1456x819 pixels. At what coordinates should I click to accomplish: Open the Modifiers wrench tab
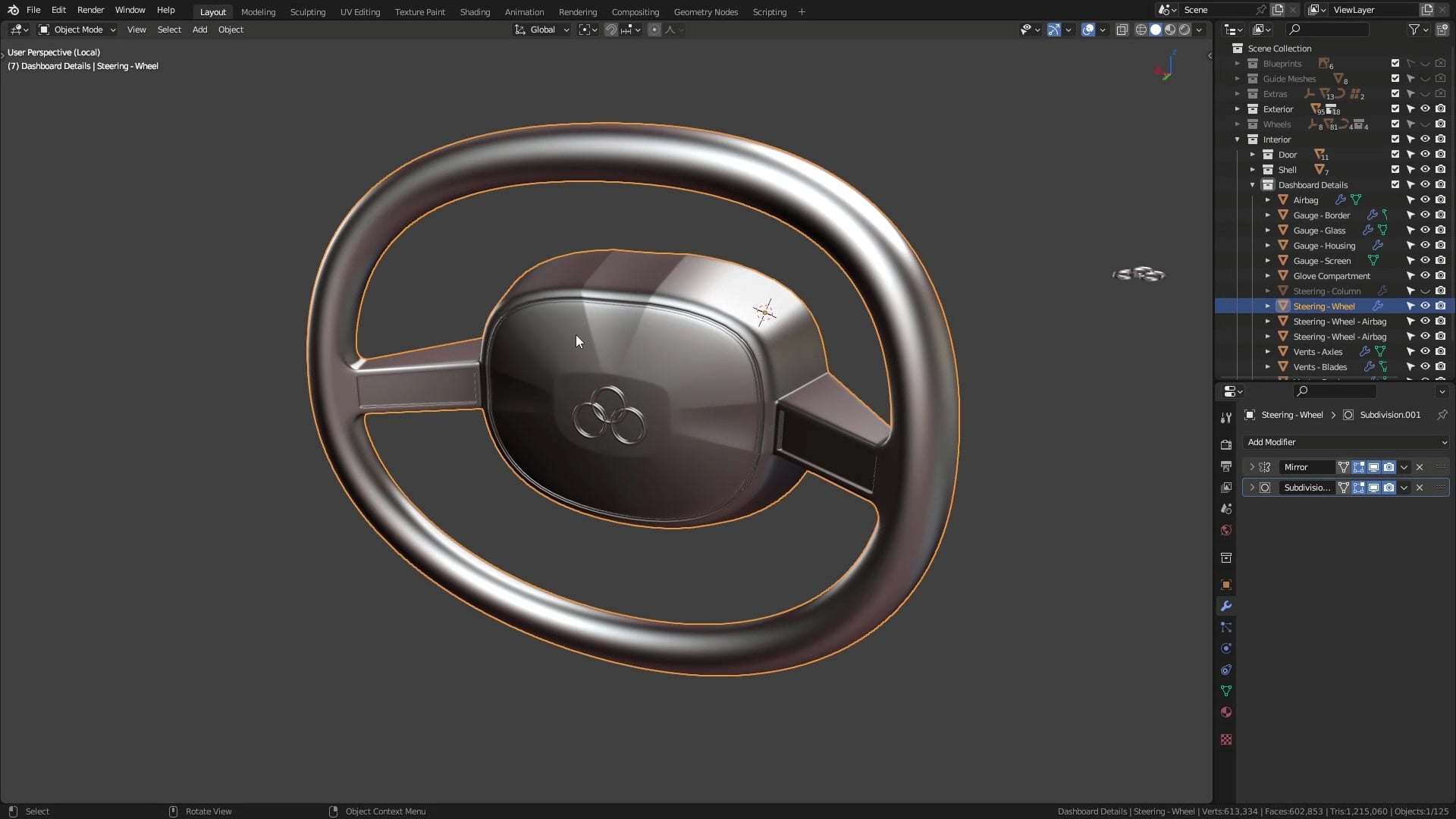pos(1226,606)
